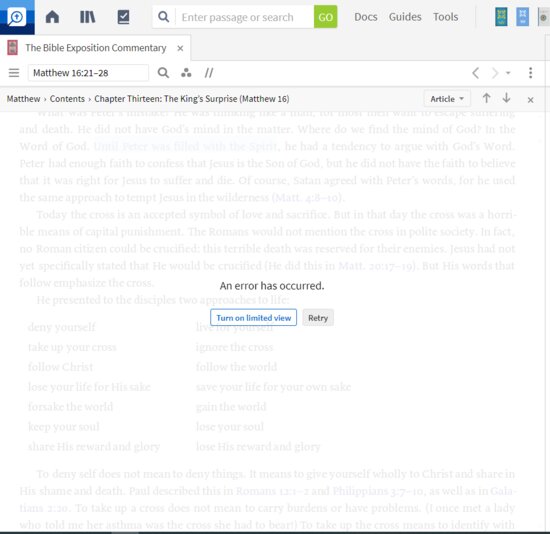Open the Tools menu
The image size is (550, 534).
(x=445, y=17)
